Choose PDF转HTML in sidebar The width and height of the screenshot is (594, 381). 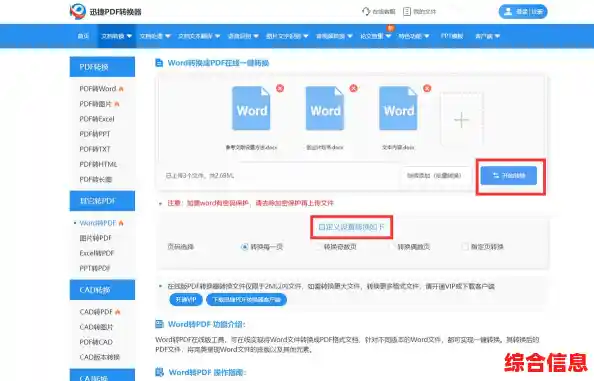(98, 164)
